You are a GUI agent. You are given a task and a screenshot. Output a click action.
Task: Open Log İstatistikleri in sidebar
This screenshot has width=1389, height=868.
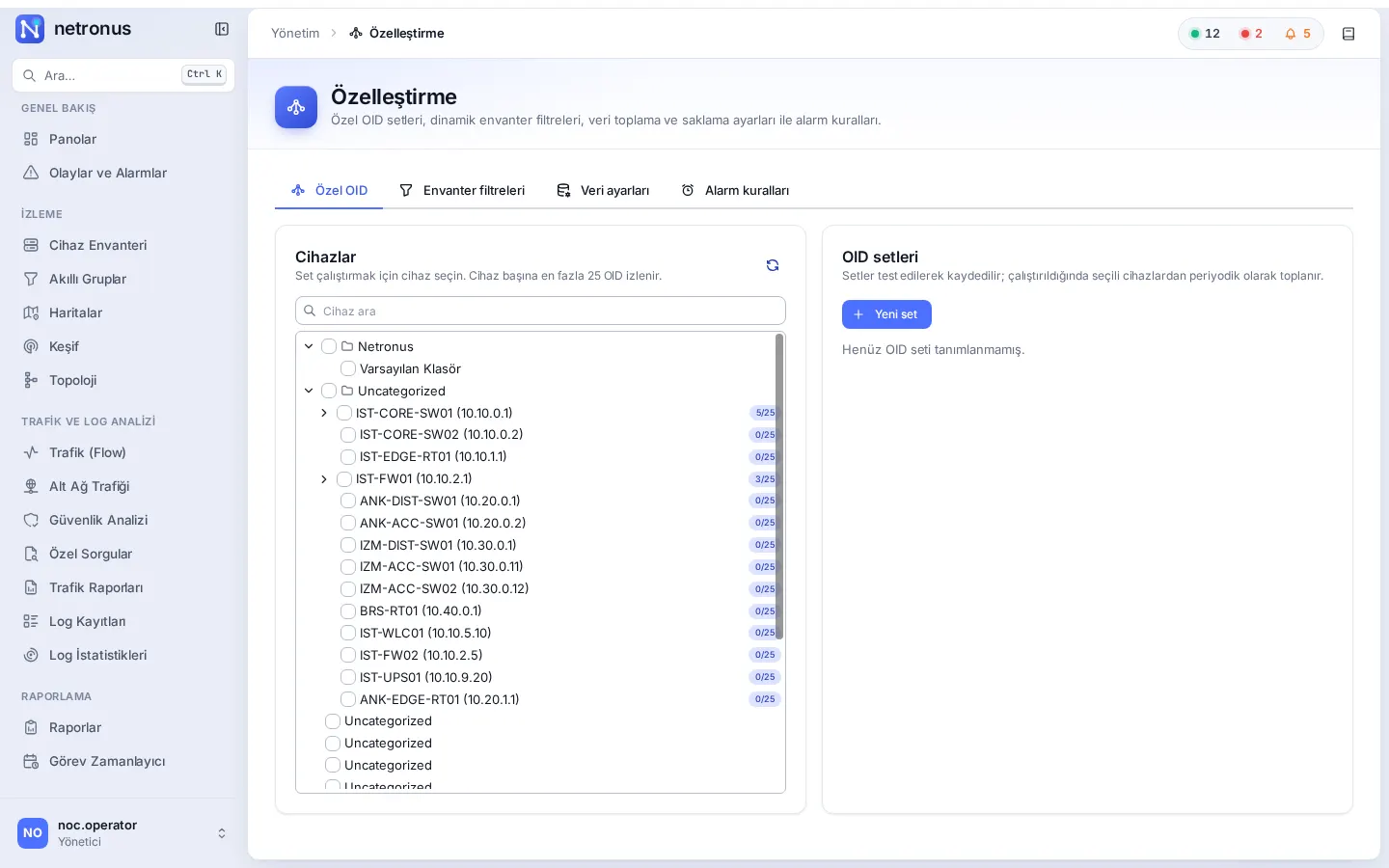123,655
